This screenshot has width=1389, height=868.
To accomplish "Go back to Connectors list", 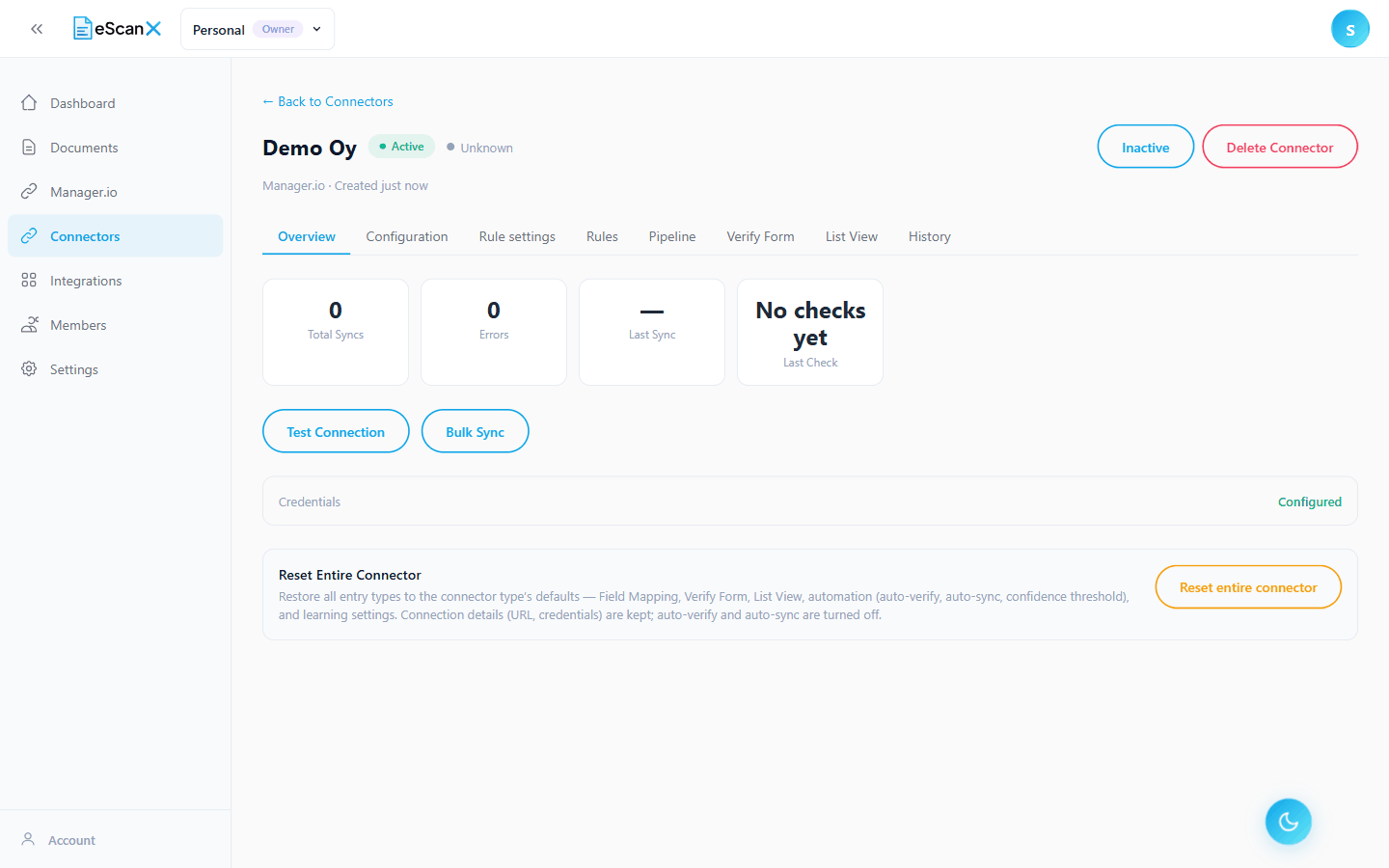I will click(x=328, y=101).
